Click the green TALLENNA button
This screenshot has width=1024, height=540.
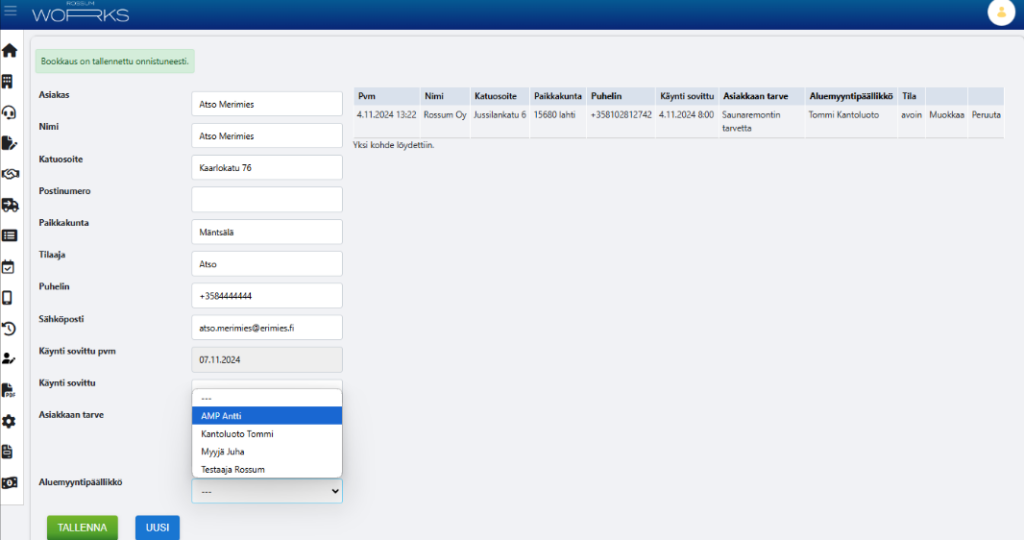(82, 528)
